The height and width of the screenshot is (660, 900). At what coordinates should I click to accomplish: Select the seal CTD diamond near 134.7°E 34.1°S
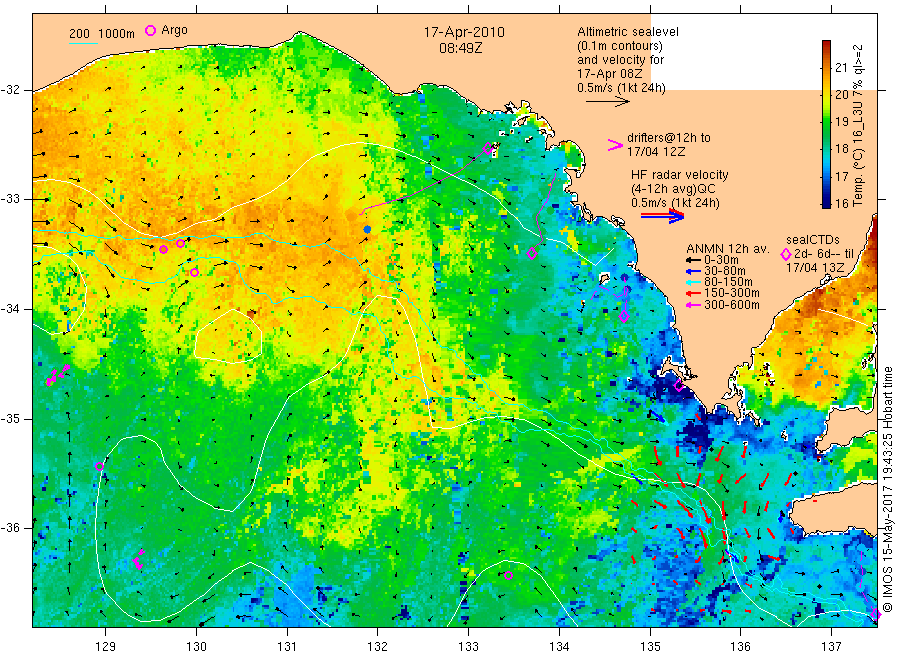pos(624,316)
